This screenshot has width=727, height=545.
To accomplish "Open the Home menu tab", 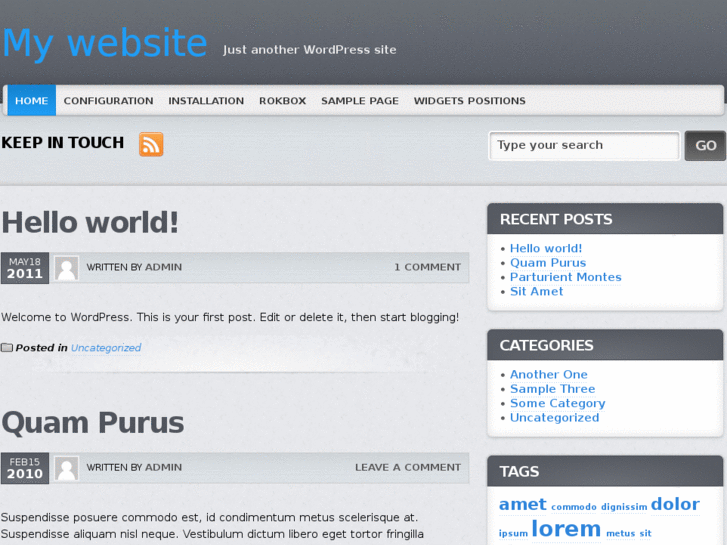I will [32, 100].
